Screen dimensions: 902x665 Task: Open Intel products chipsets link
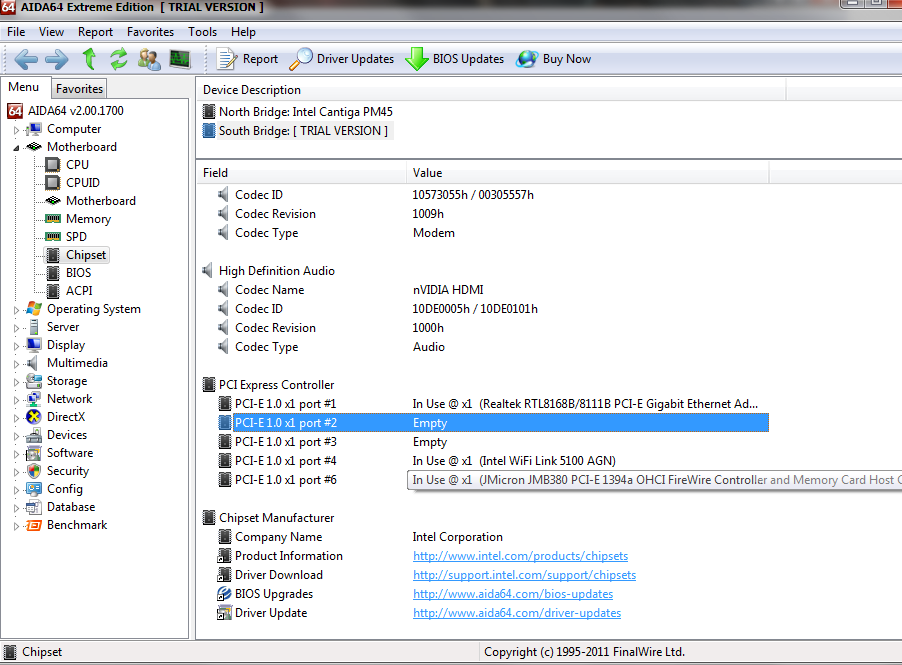(x=520, y=556)
